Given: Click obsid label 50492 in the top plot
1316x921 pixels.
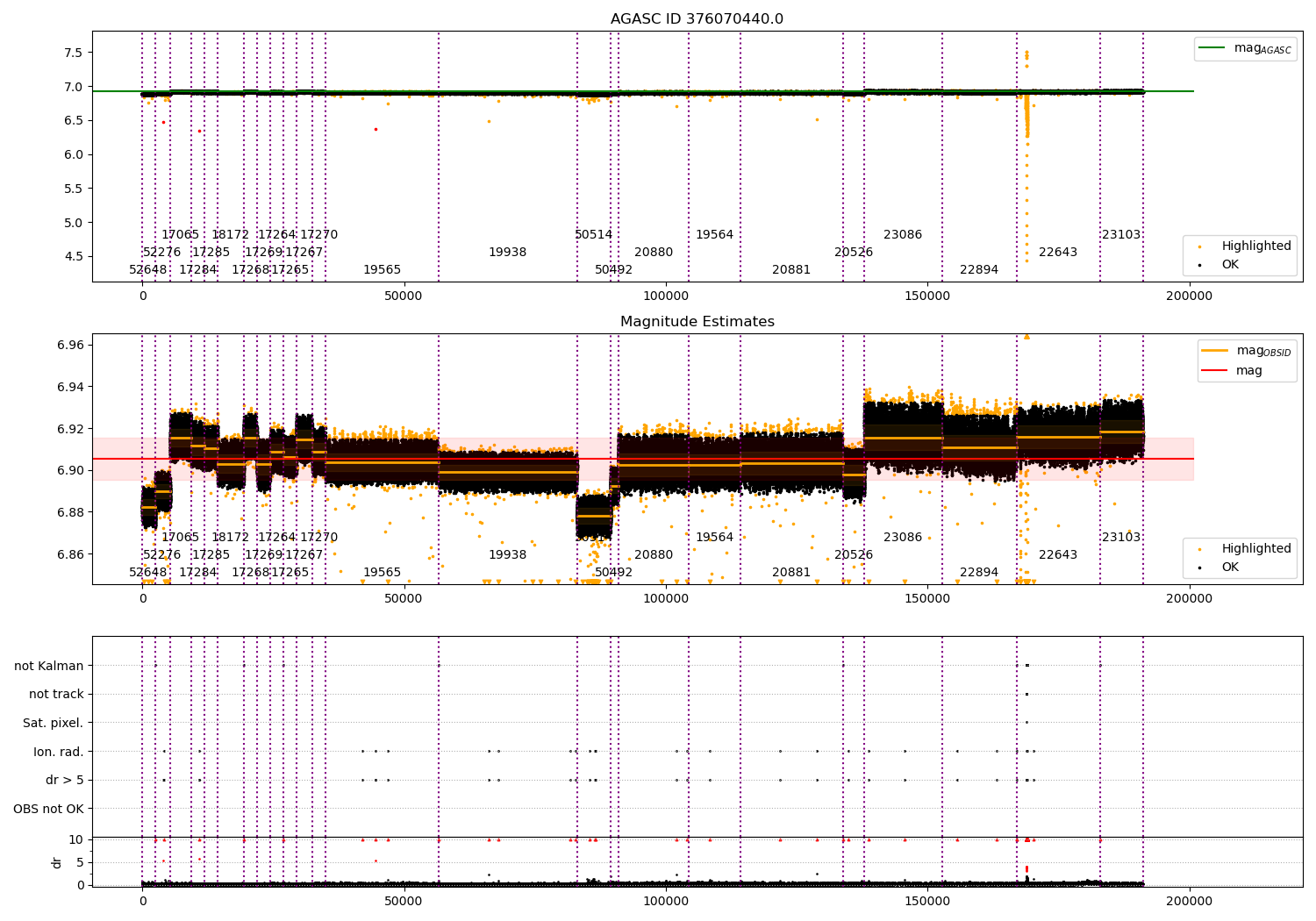Looking at the screenshot, I should point(613,270).
